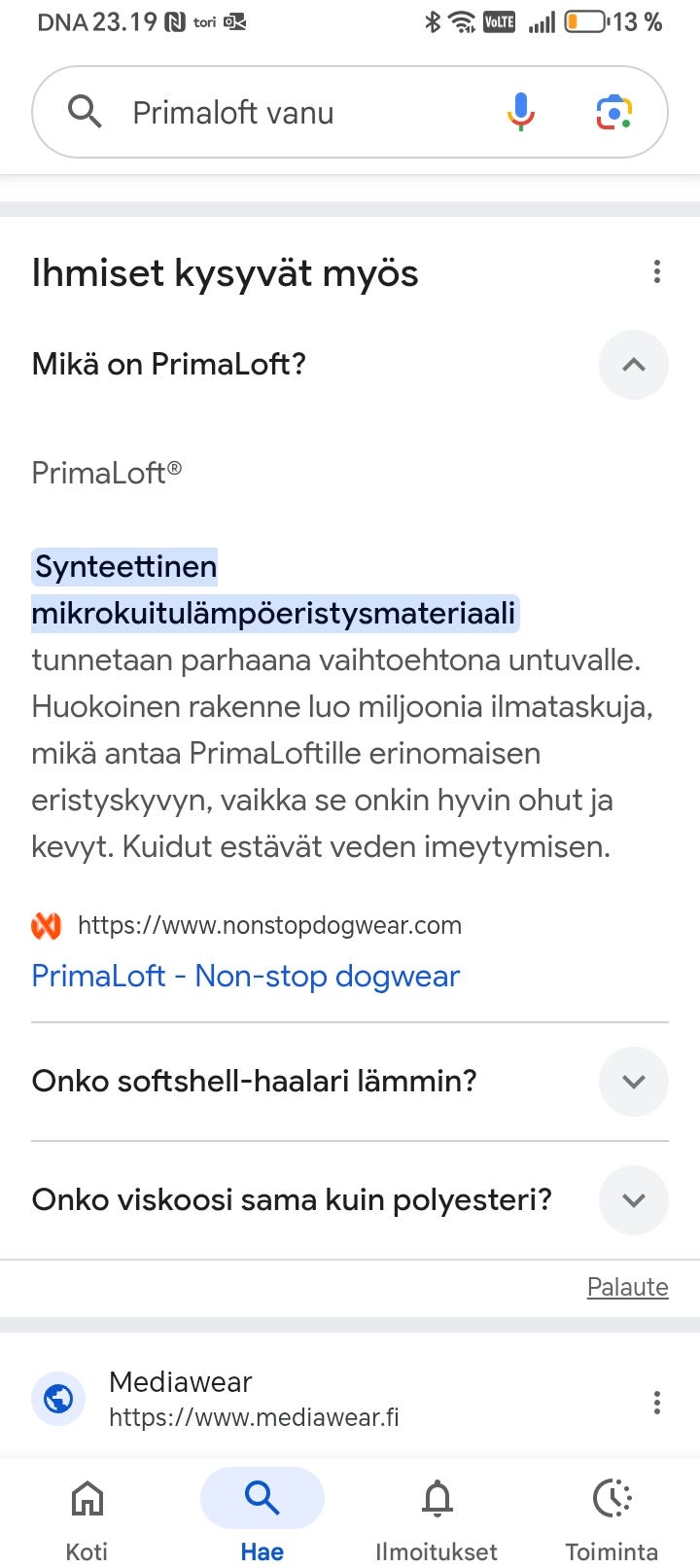Start voice search with microphone icon
The width and height of the screenshot is (700, 1568).
(x=520, y=112)
